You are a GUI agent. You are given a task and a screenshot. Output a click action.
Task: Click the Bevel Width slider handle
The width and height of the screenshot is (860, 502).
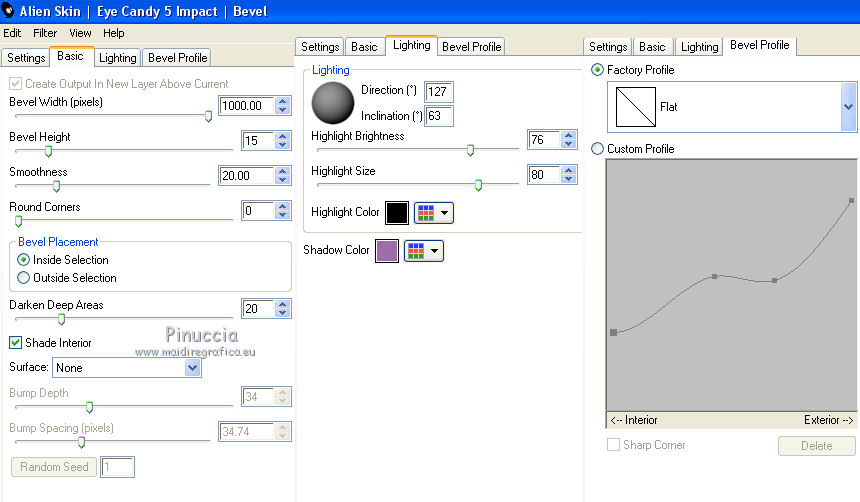[208, 116]
